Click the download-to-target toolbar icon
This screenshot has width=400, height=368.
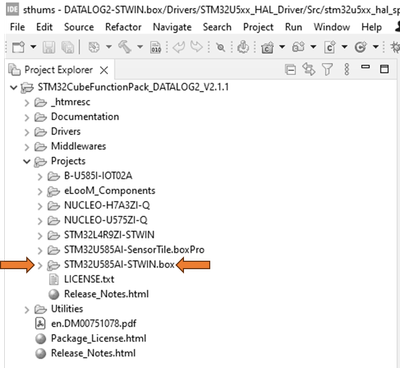(243, 47)
